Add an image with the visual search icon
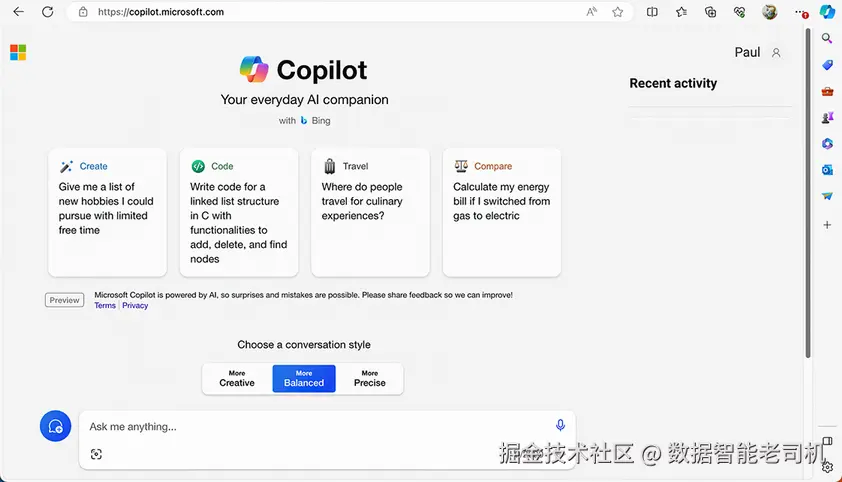 pos(96,454)
